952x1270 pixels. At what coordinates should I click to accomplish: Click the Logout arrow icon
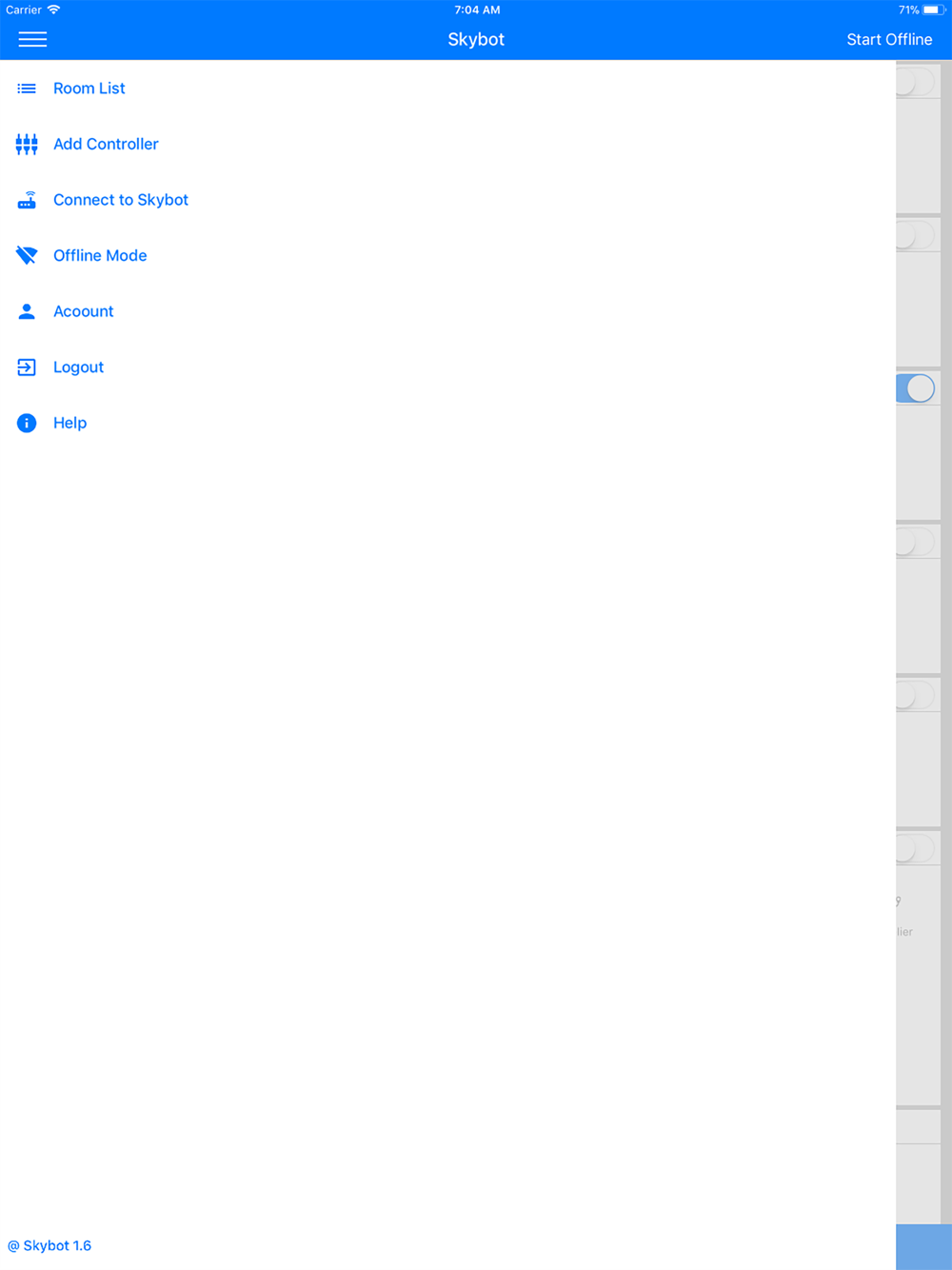tap(27, 367)
